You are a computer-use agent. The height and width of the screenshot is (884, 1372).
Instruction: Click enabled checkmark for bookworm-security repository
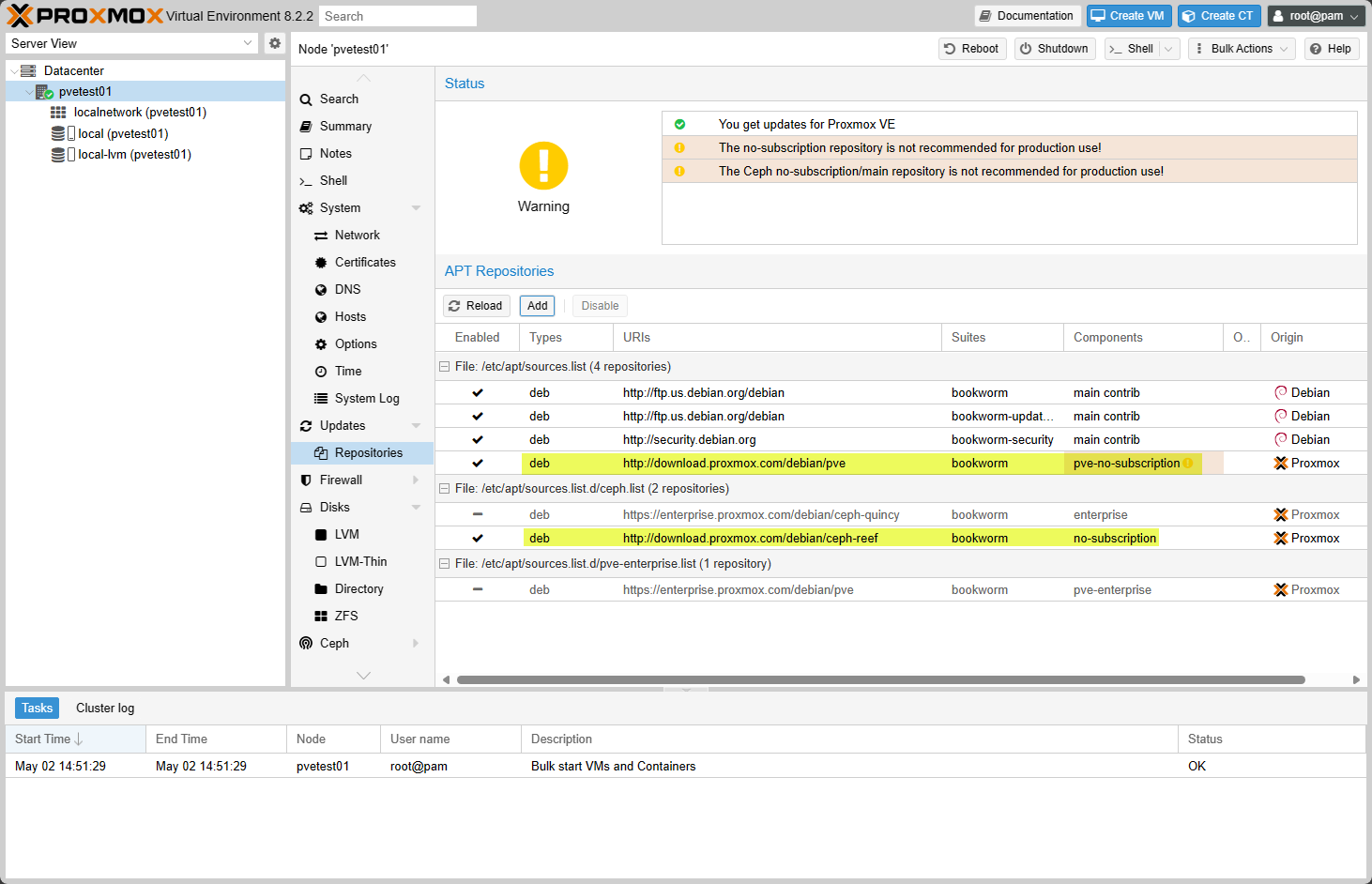(478, 440)
